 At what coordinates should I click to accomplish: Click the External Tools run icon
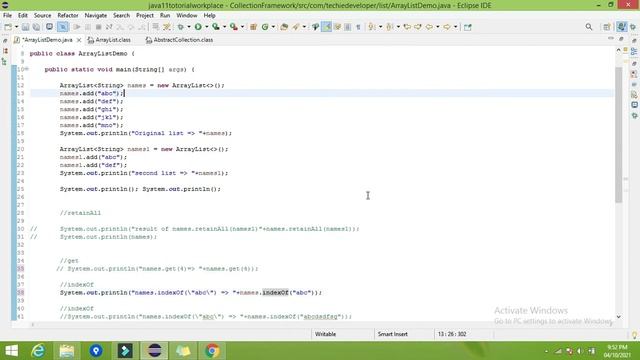pos(234,27)
